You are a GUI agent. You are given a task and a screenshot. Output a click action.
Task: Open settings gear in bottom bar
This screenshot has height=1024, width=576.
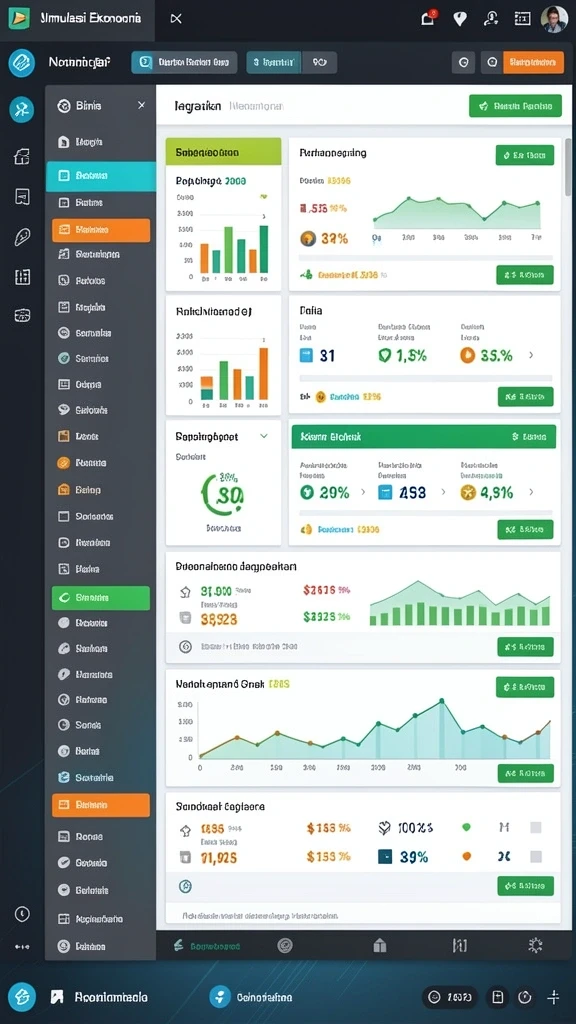click(536, 945)
